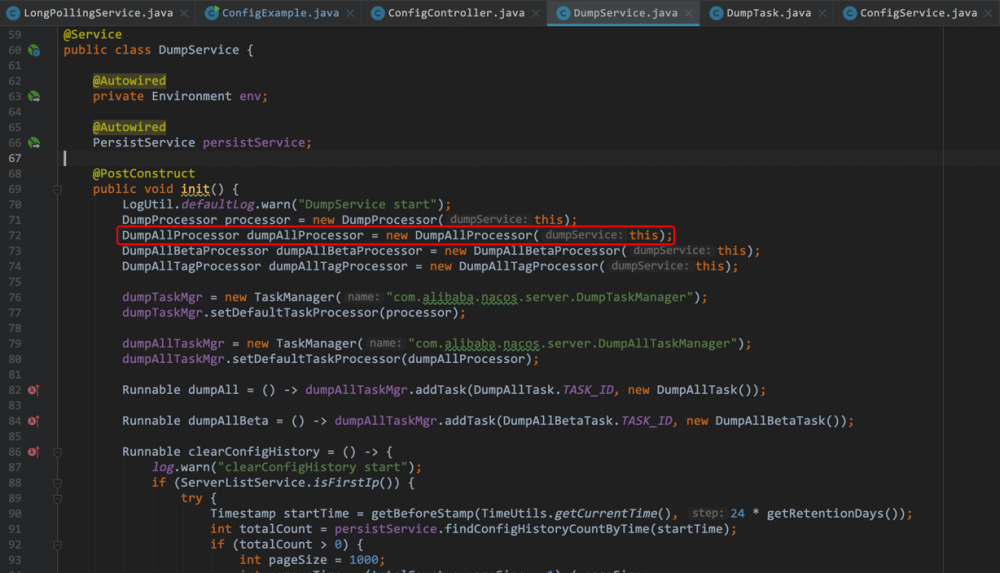Click the dumpAllTagProcessor variable name
Viewport: 1000px width, 573px height.
pyautogui.click(x=338, y=266)
